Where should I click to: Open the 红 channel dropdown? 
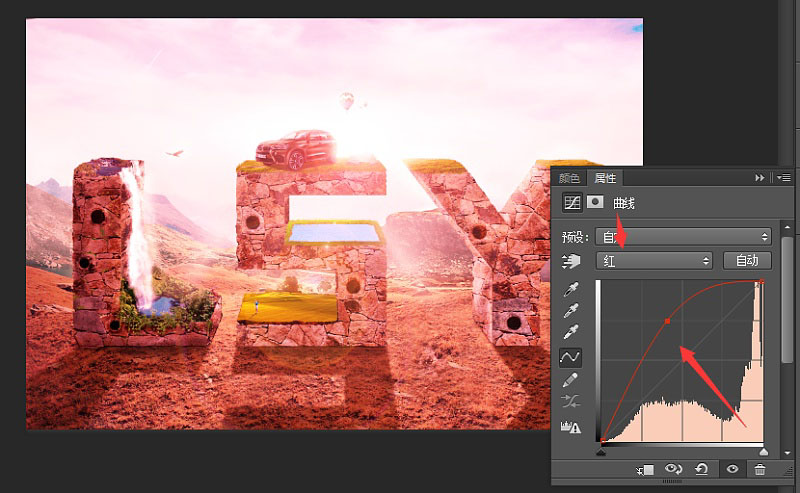(x=654, y=261)
